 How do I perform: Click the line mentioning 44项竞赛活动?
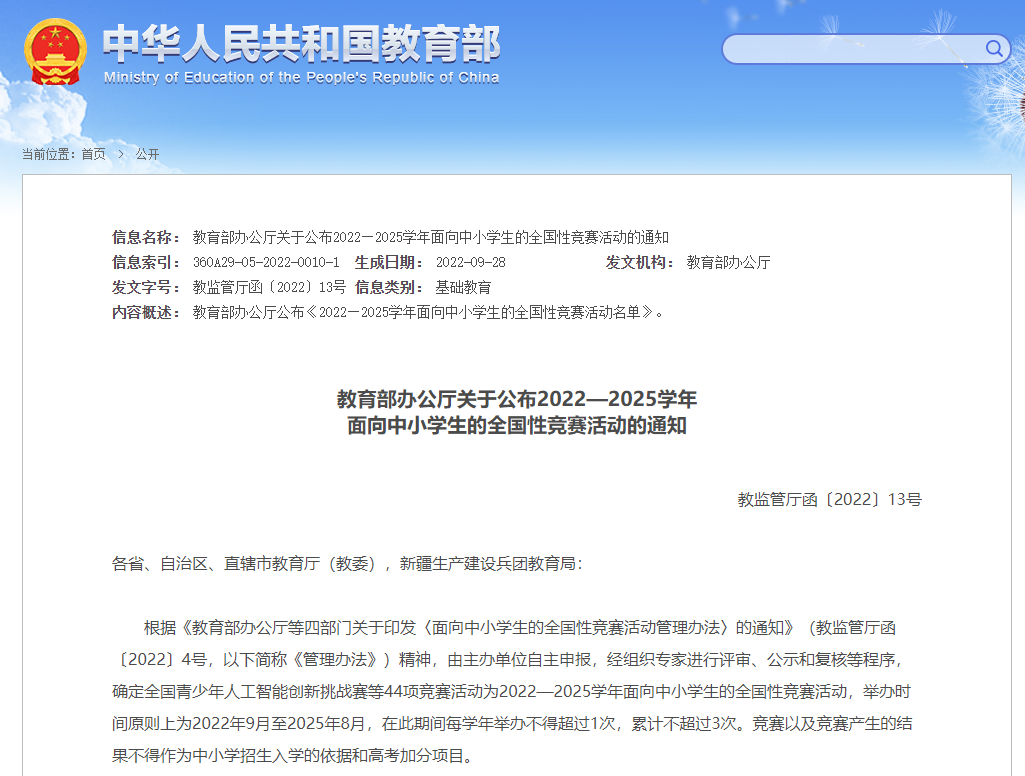[511, 692]
